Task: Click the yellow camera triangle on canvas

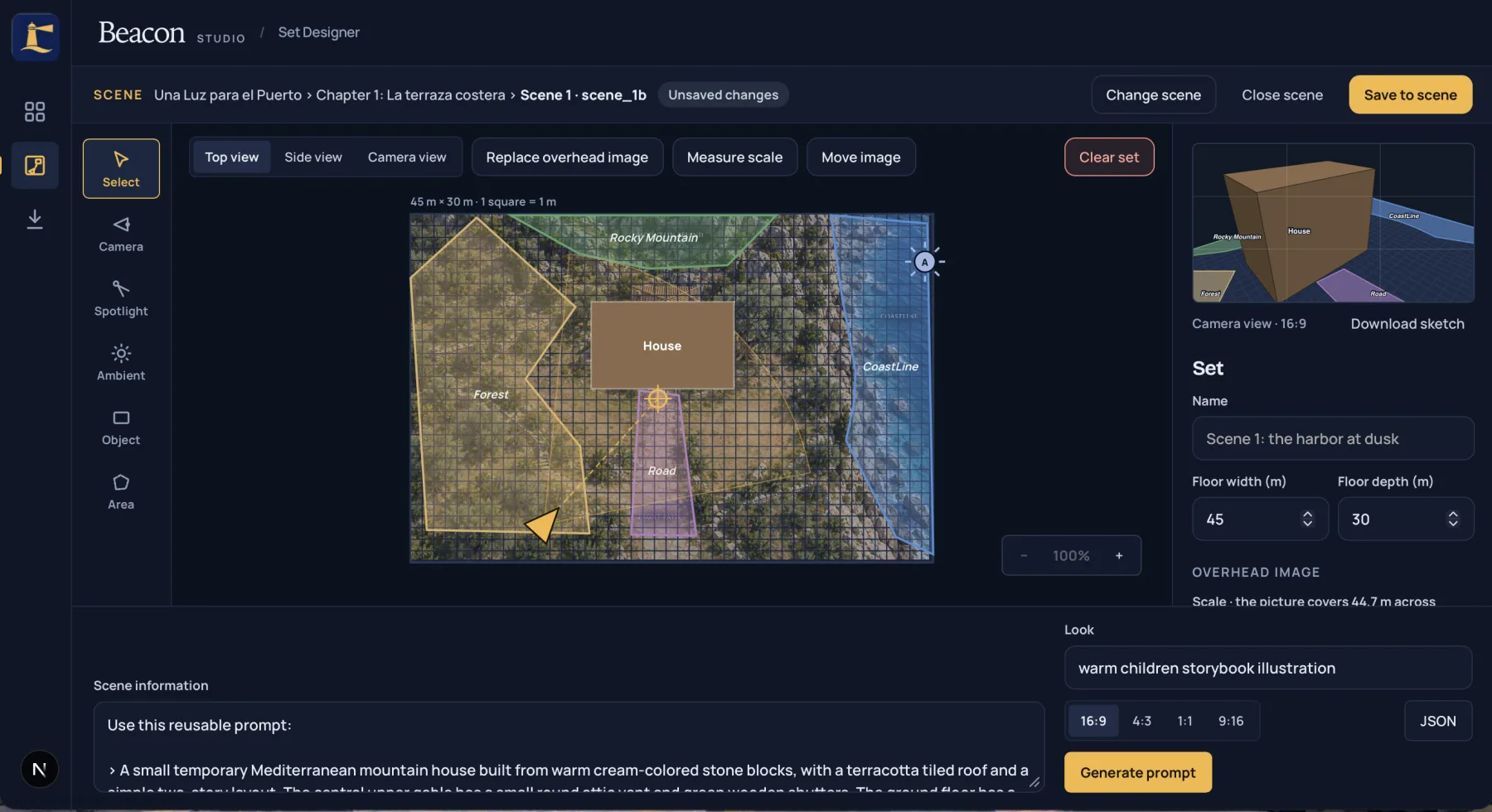Action: tap(543, 524)
